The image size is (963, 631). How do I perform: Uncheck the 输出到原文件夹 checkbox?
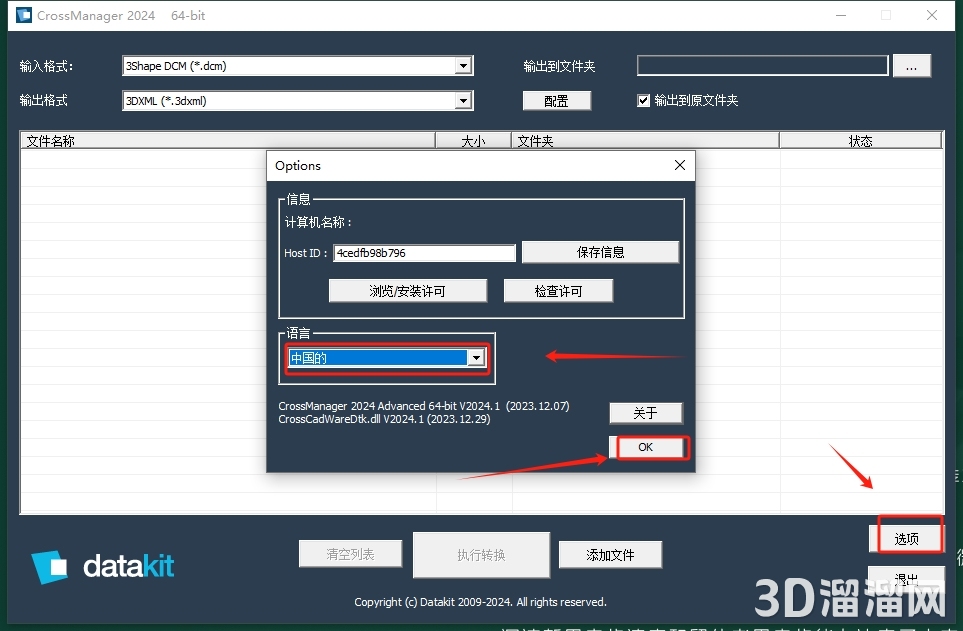[641, 101]
